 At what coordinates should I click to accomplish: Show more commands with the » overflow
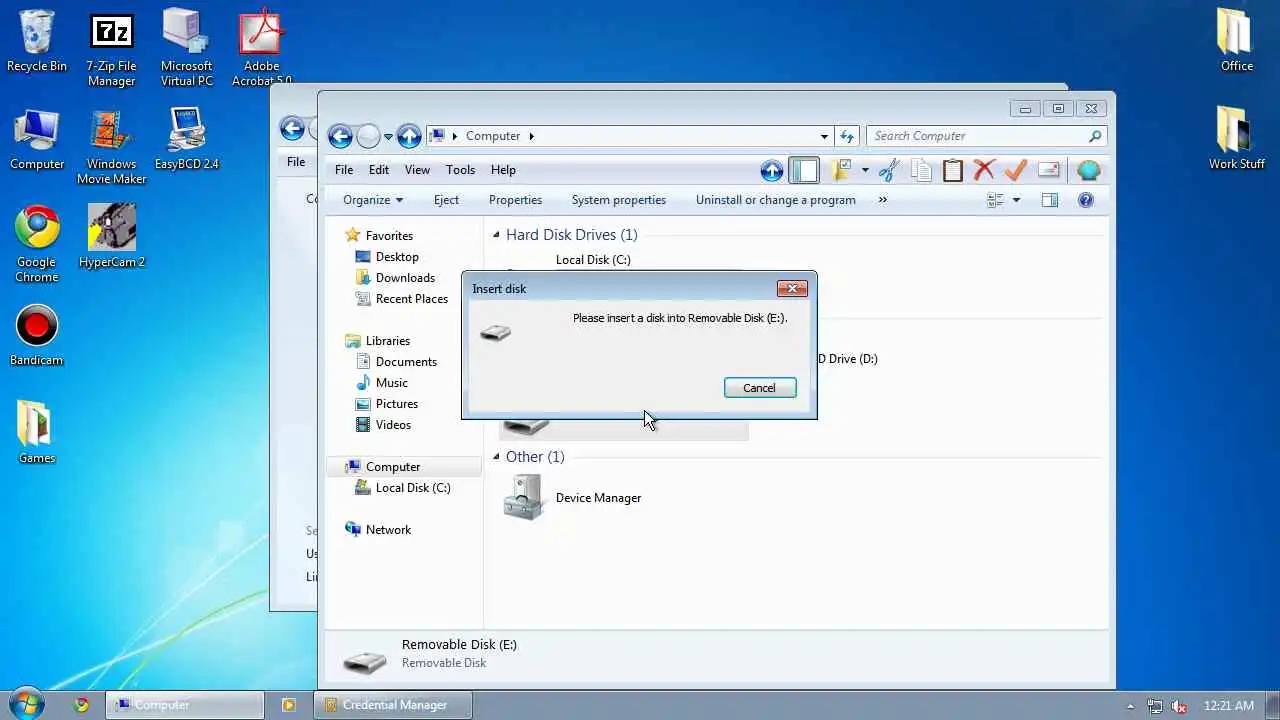point(882,200)
